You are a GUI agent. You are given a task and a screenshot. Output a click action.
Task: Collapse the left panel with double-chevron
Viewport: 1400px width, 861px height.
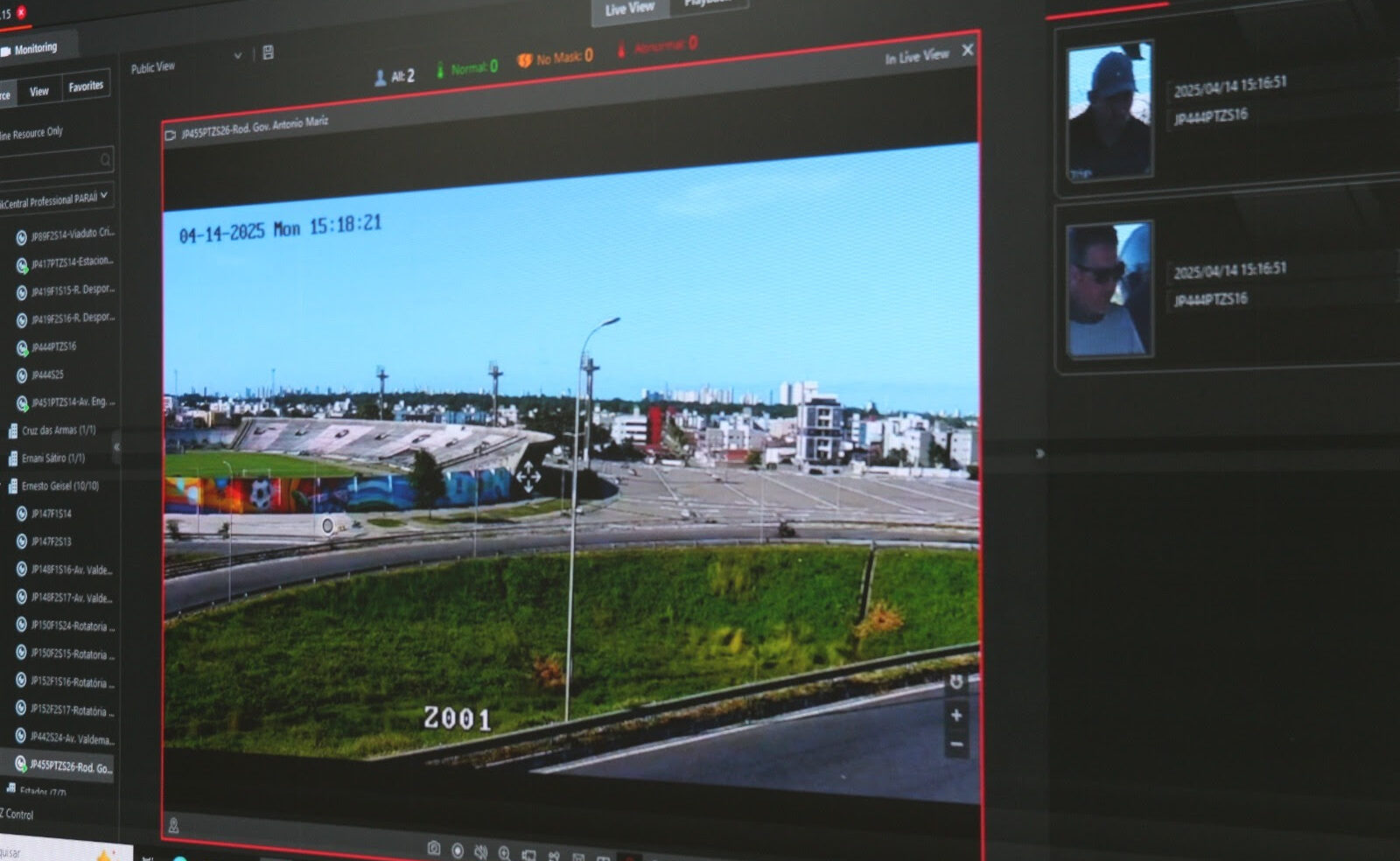116,447
